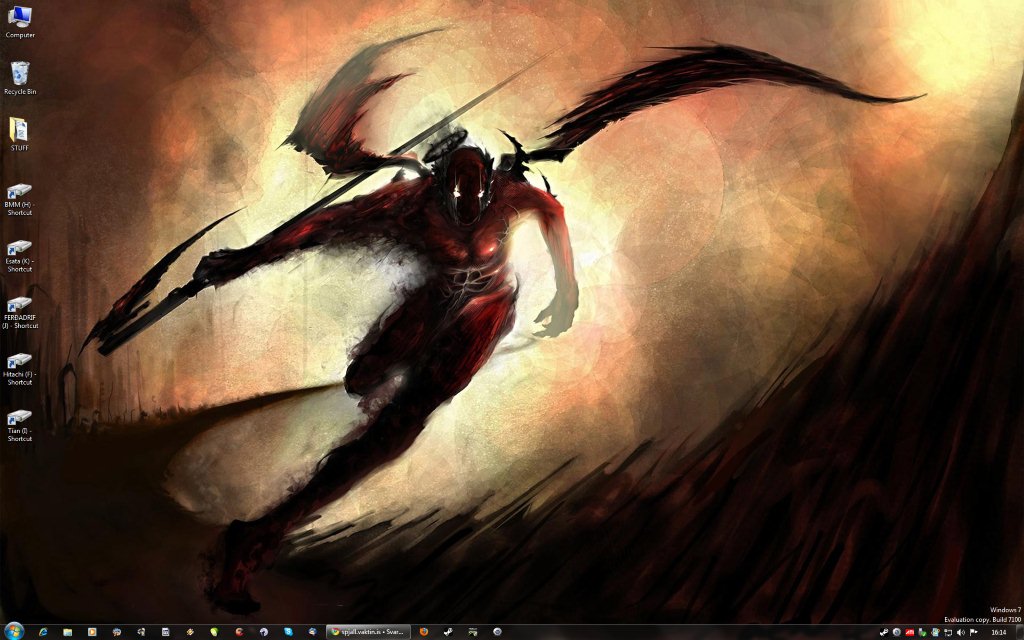Open the Hitachi (F) drive shortcut

pos(20,362)
